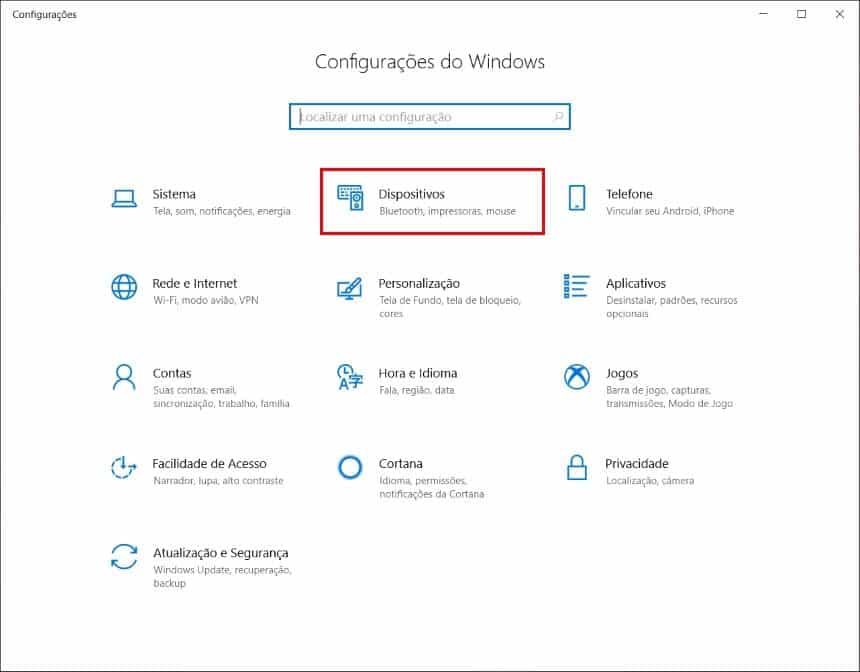Click the Contas heading
Screen dimensions: 860x672
(x=172, y=373)
